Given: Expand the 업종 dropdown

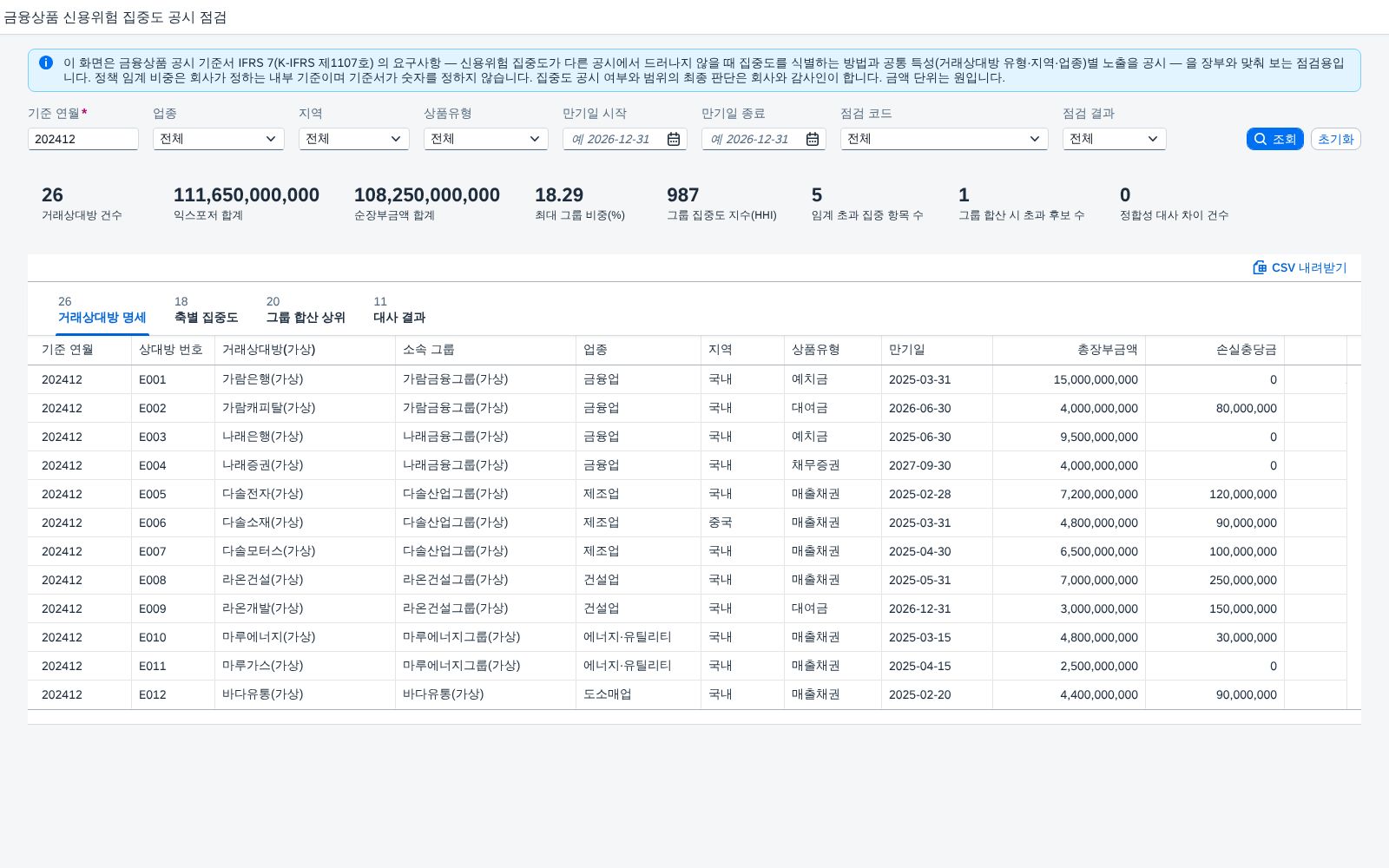Looking at the screenshot, I should click(219, 139).
